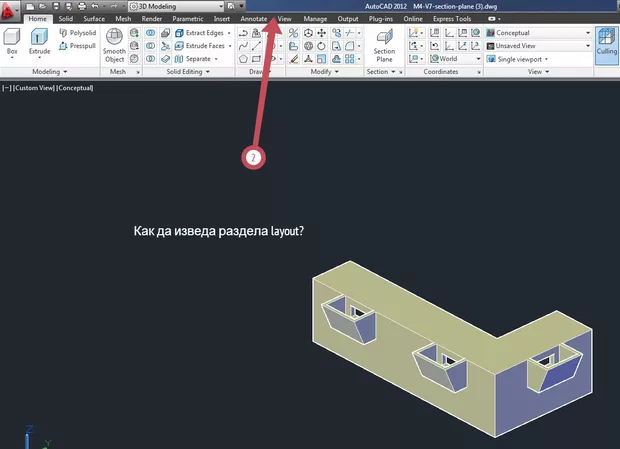Click the Polysolid tool

point(76,32)
